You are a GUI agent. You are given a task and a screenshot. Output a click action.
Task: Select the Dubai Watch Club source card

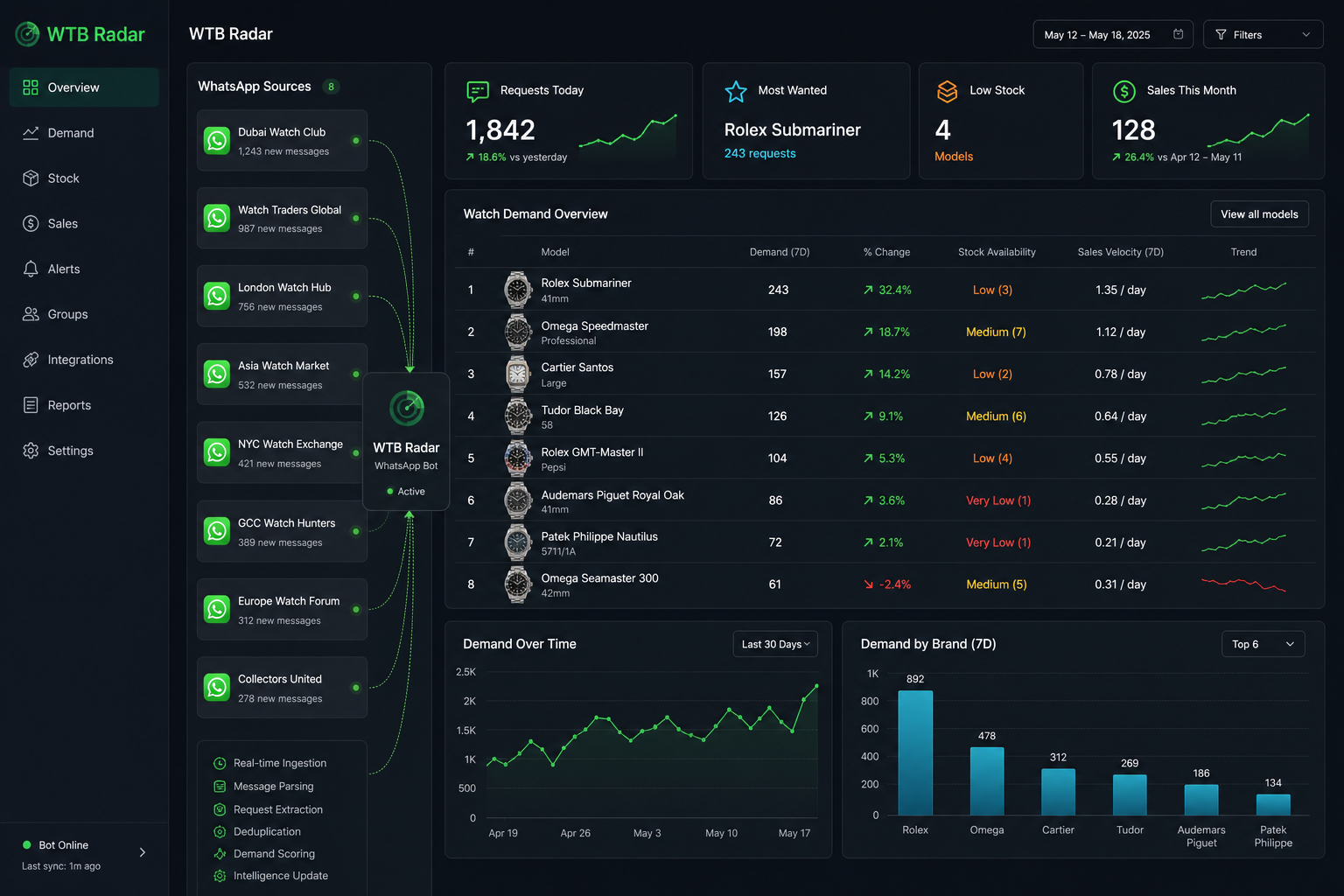[x=282, y=141]
